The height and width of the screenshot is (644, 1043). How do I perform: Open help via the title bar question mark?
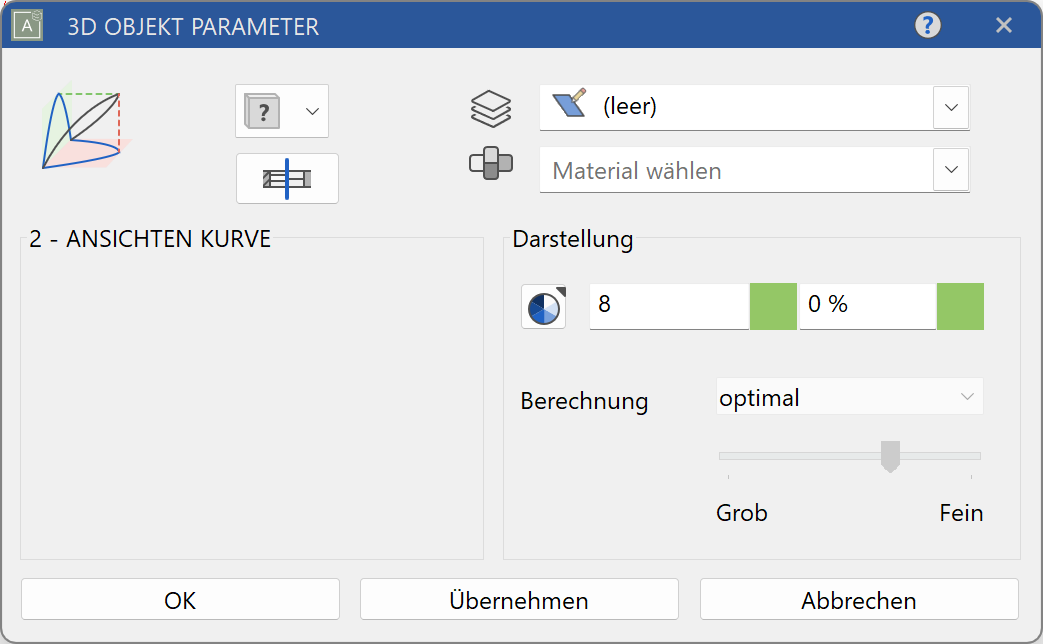click(x=927, y=25)
